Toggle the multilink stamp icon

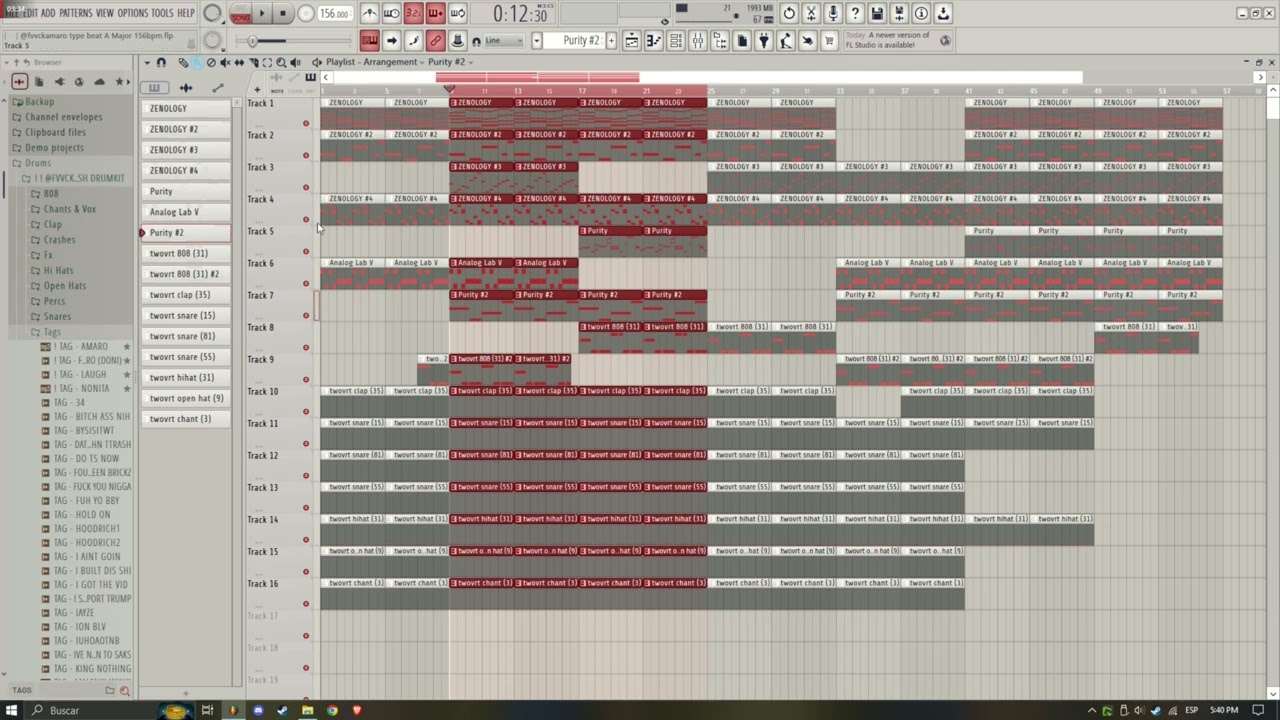457,41
